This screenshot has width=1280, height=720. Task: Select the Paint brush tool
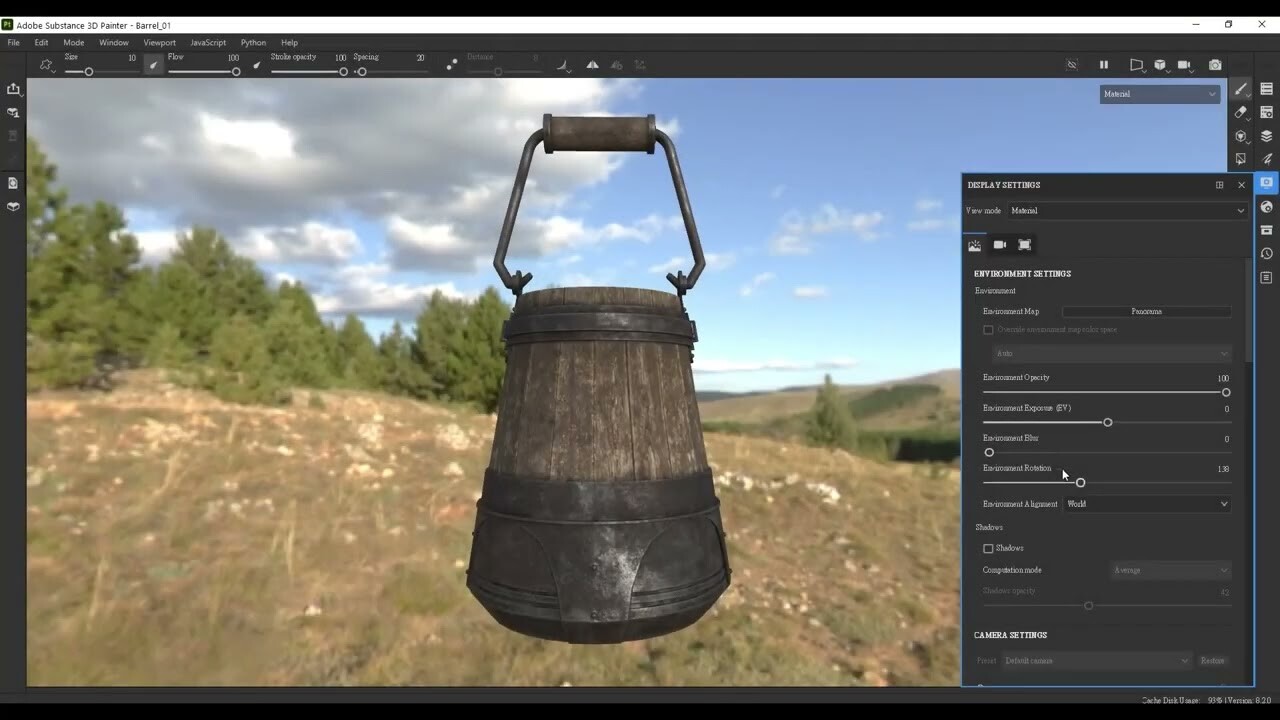pyautogui.click(x=1240, y=90)
